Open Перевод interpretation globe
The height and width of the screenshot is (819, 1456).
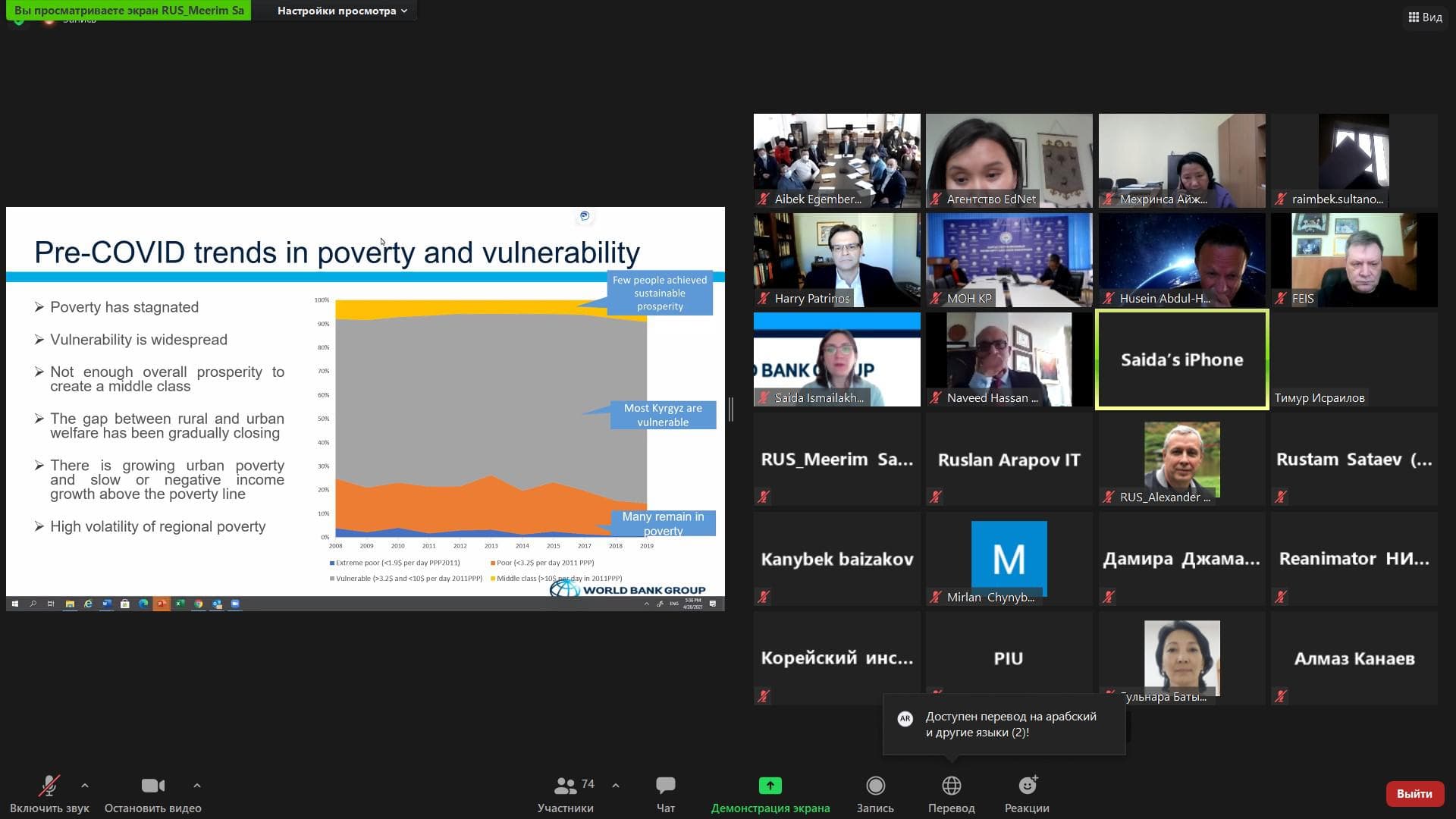tap(951, 793)
